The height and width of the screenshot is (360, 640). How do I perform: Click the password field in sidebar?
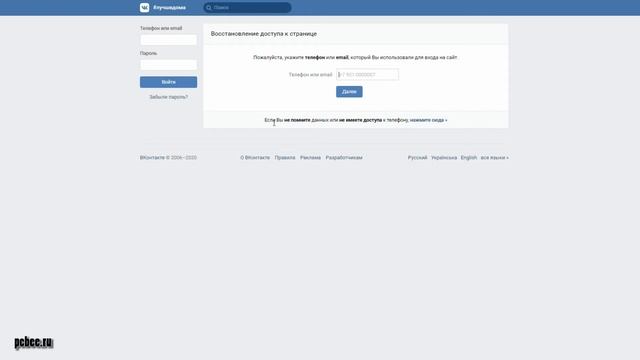tap(169, 64)
